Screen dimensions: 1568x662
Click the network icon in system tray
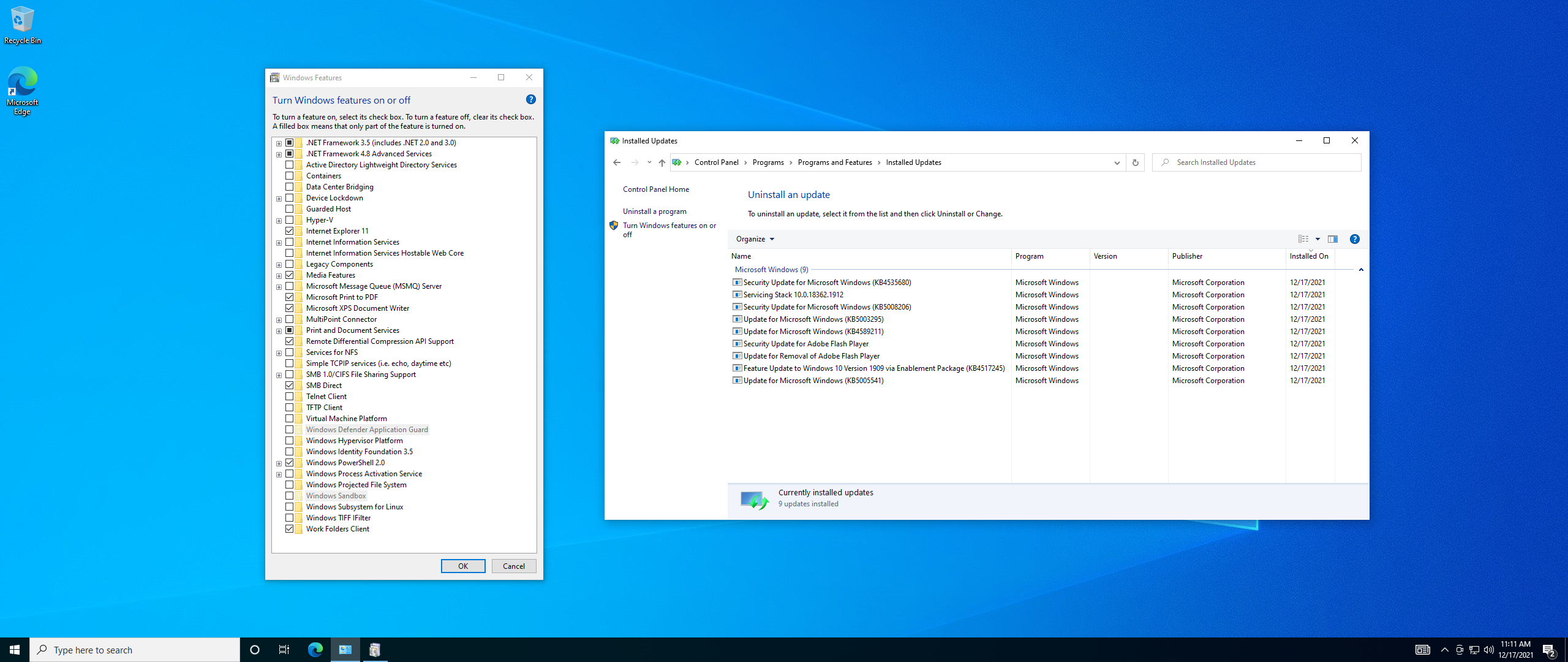1474,650
